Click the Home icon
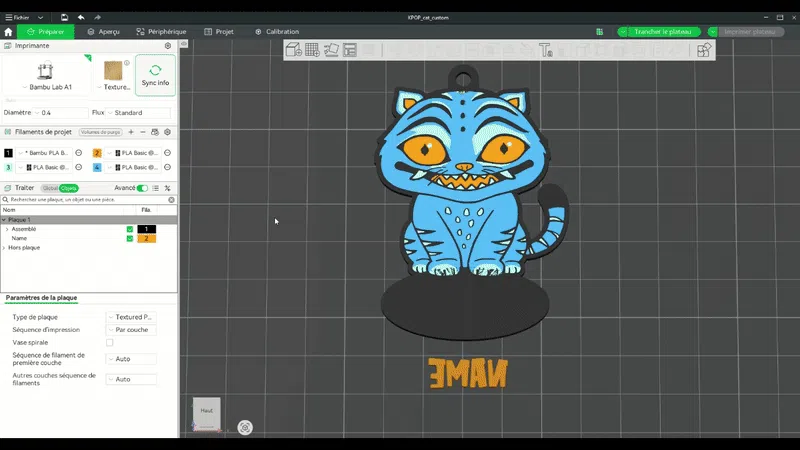 (8, 32)
